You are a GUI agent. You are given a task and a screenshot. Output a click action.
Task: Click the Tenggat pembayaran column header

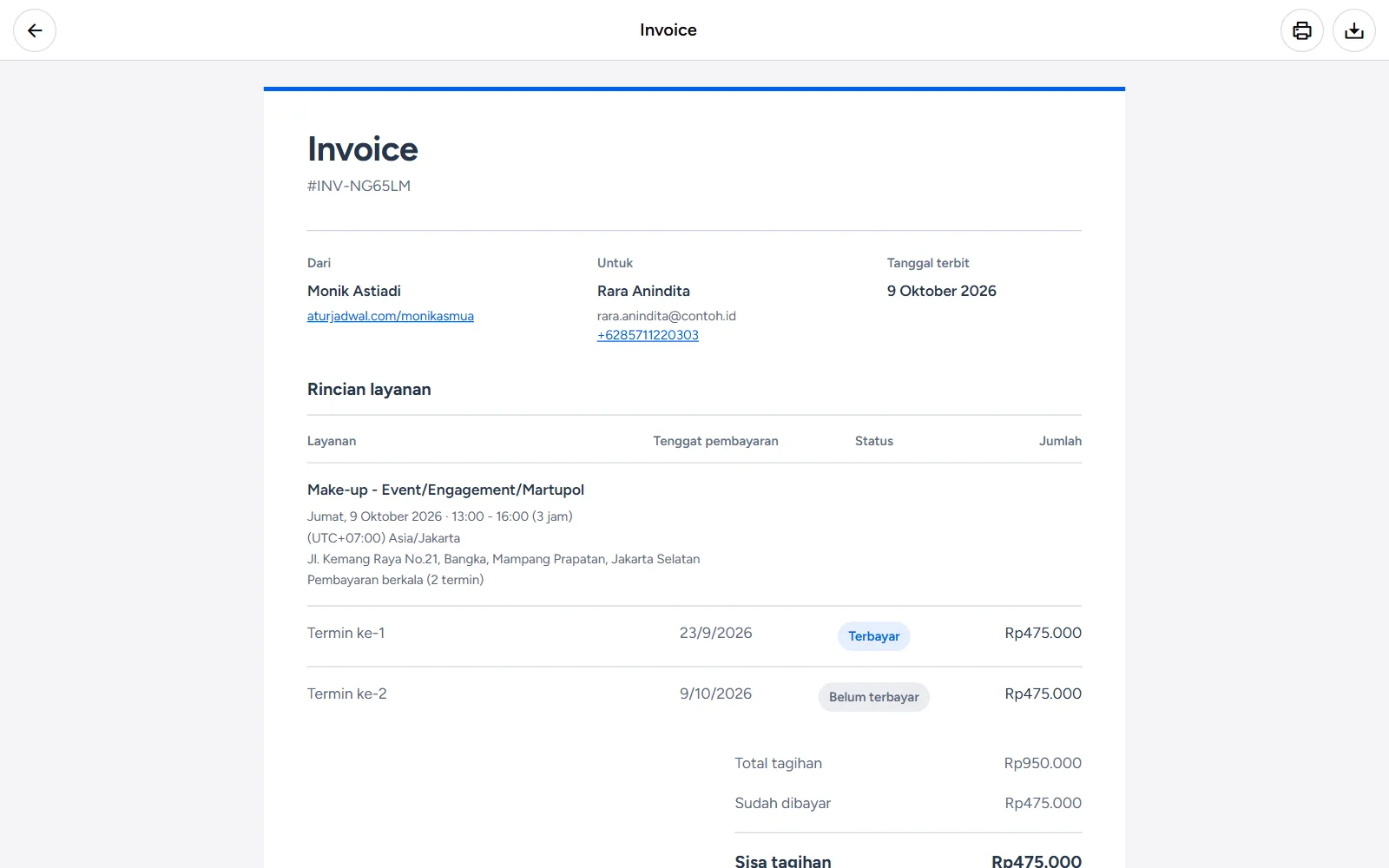[715, 441]
